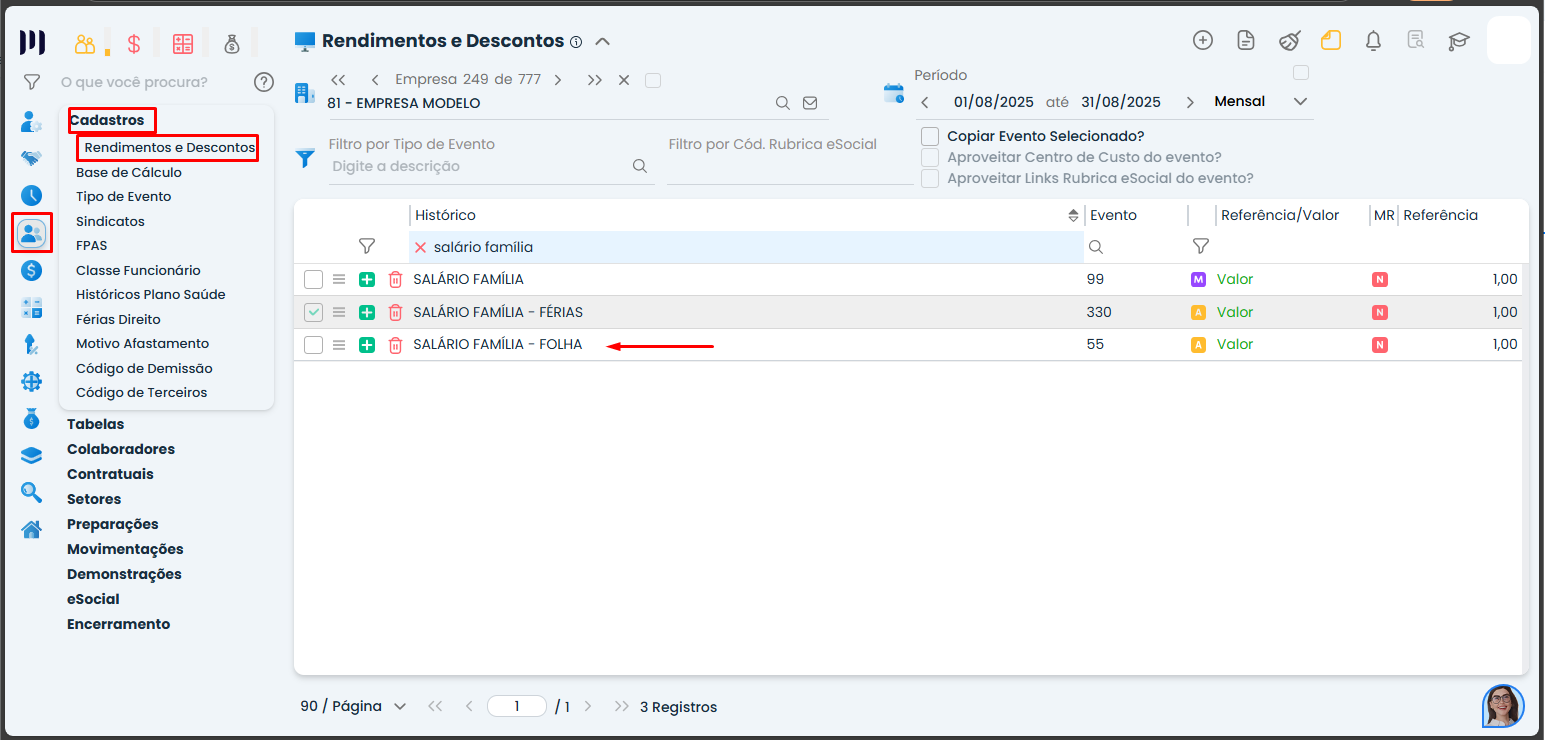Open the 90 / Página page size dropdown
This screenshot has width=1545, height=740.
(353, 706)
